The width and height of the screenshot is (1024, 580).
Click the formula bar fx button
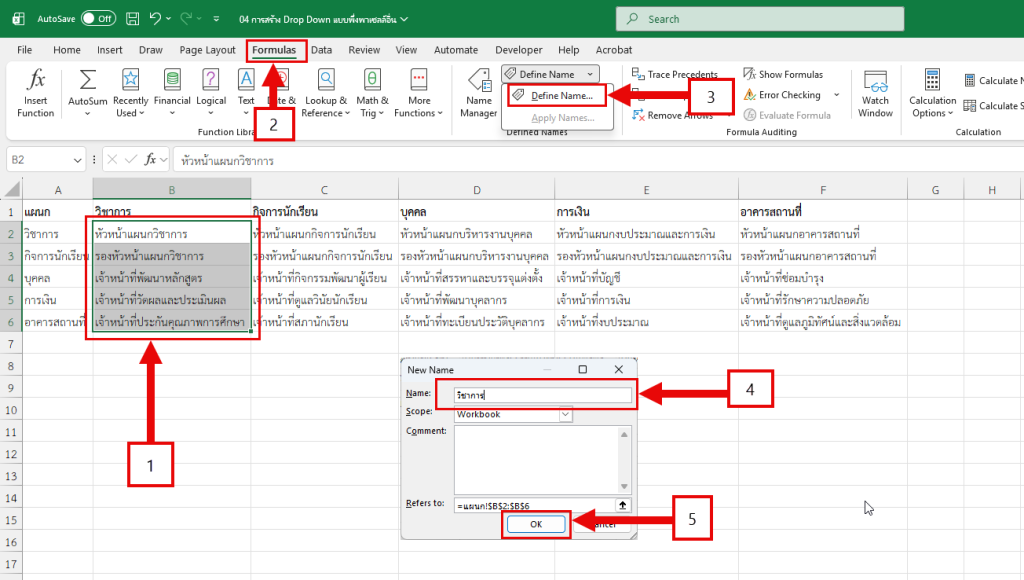(150, 159)
